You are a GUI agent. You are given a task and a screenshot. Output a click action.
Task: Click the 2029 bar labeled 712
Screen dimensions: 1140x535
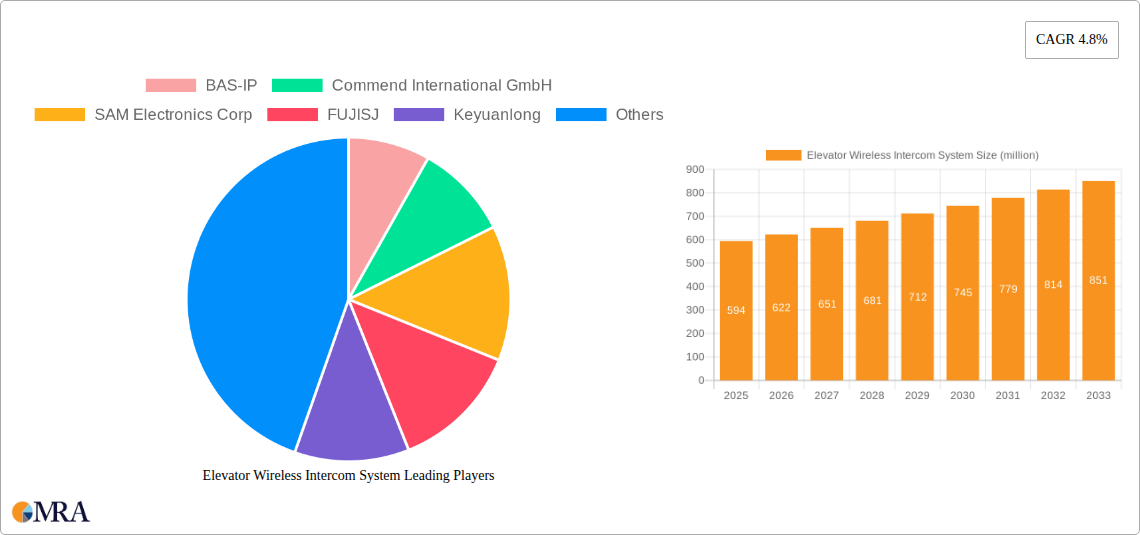[917, 297]
